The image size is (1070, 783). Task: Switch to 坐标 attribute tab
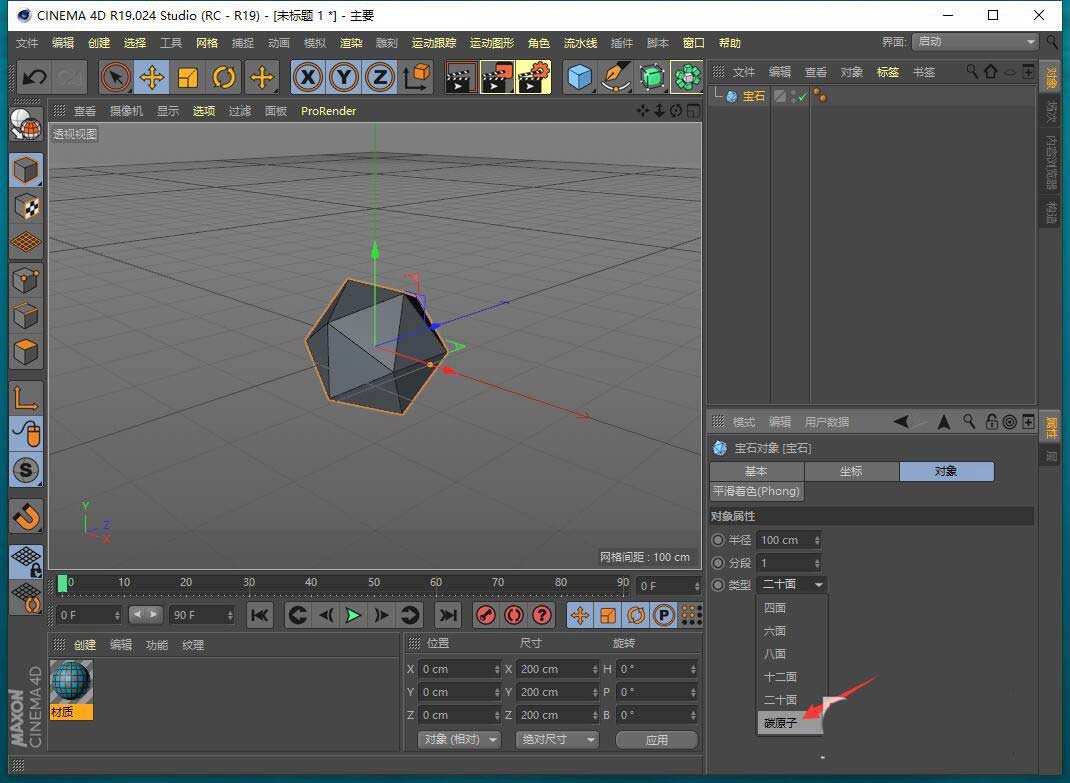(x=851, y=471)
